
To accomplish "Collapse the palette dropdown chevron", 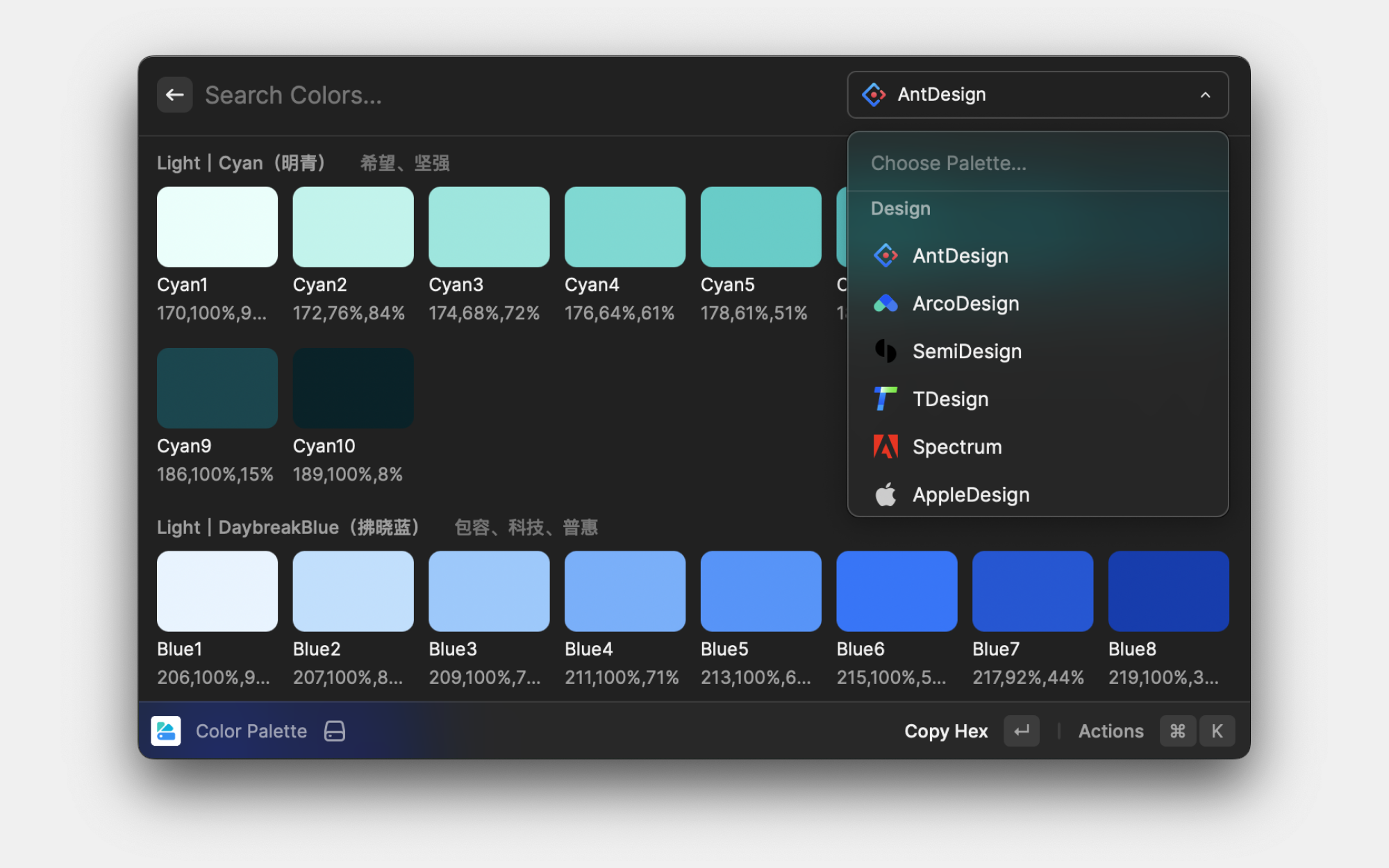I will click(1205, 95).
